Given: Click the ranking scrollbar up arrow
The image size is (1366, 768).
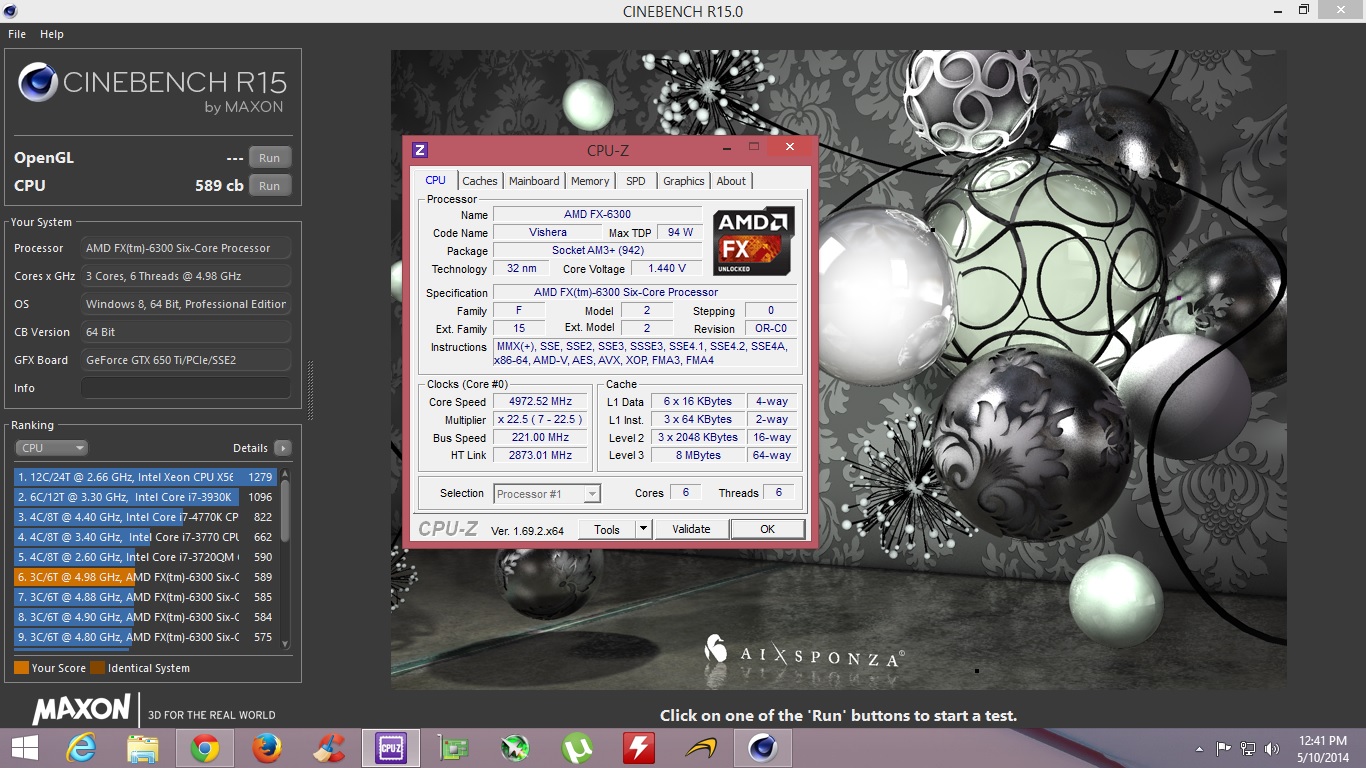Looking at the screenshot, I should point(285,474).
